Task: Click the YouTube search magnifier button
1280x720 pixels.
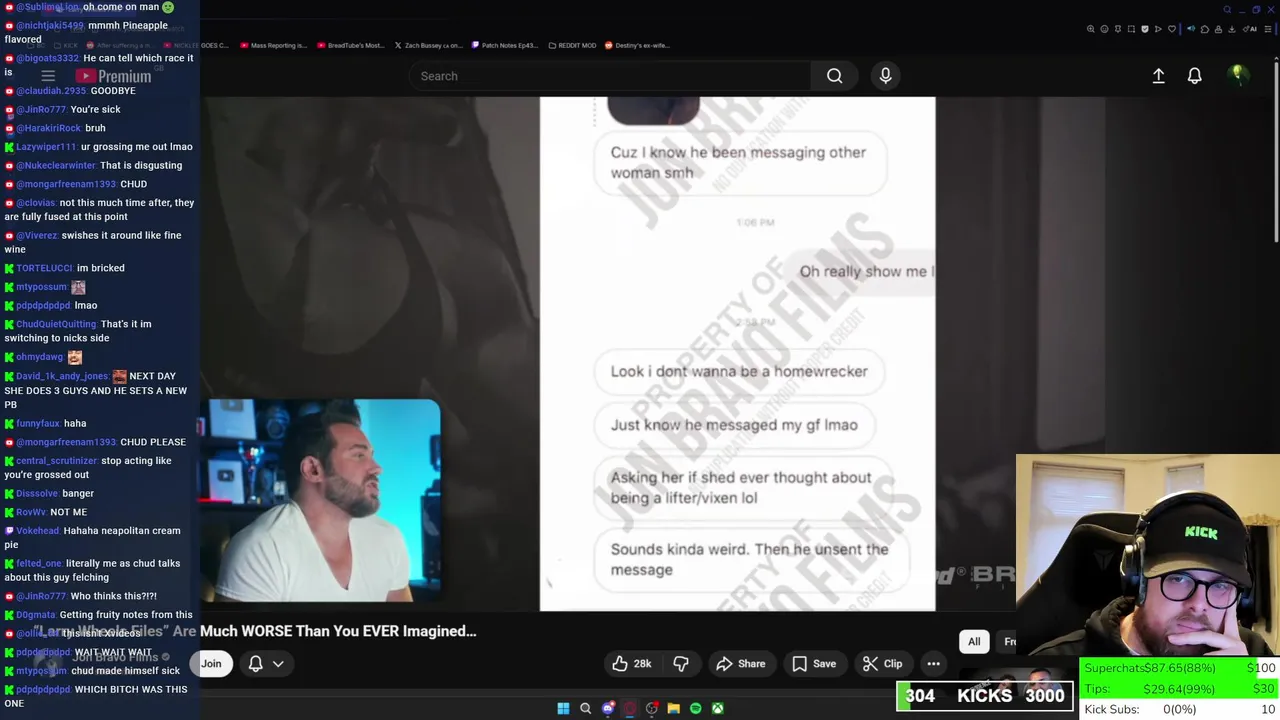Action: [x=834, y=76]
